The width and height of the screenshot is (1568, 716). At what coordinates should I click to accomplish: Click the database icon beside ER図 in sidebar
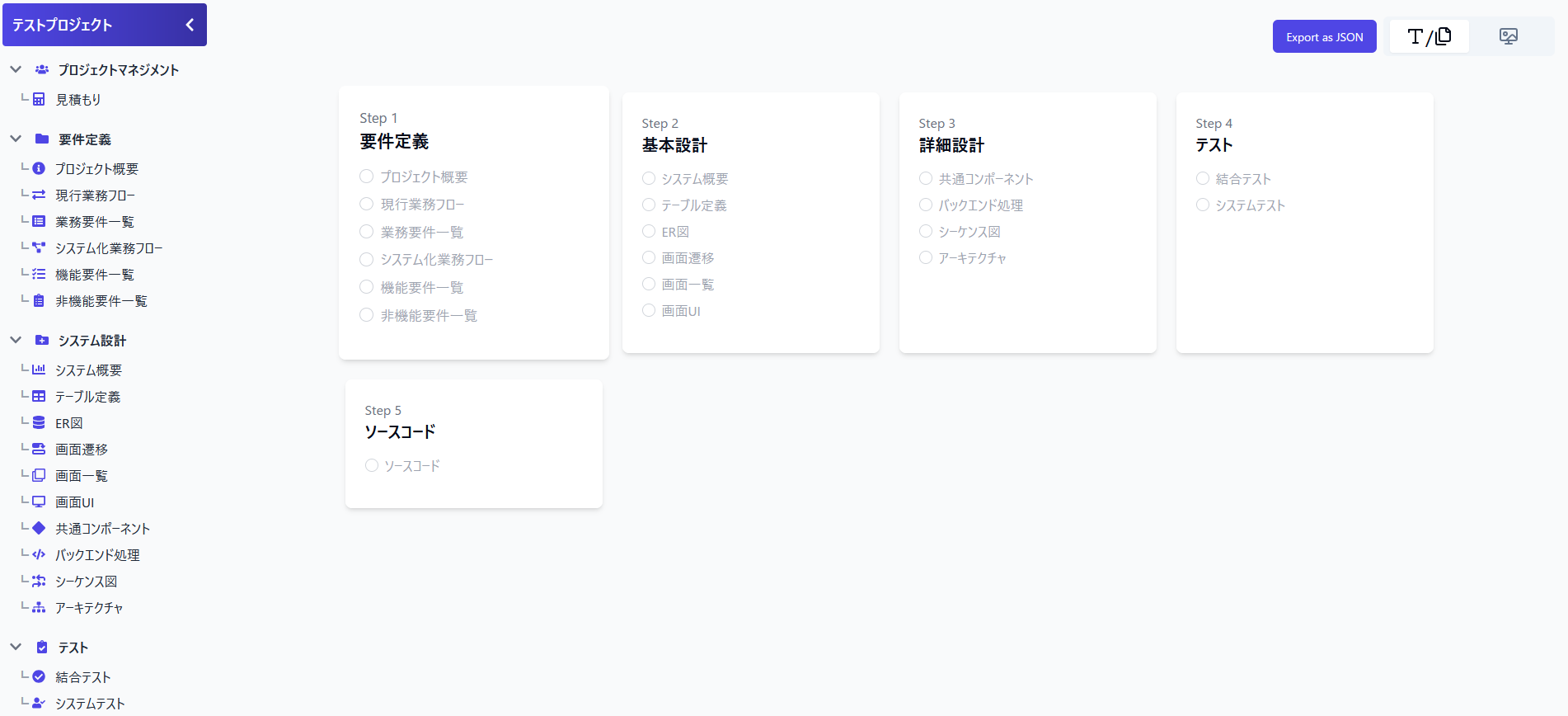pos(39,422)
